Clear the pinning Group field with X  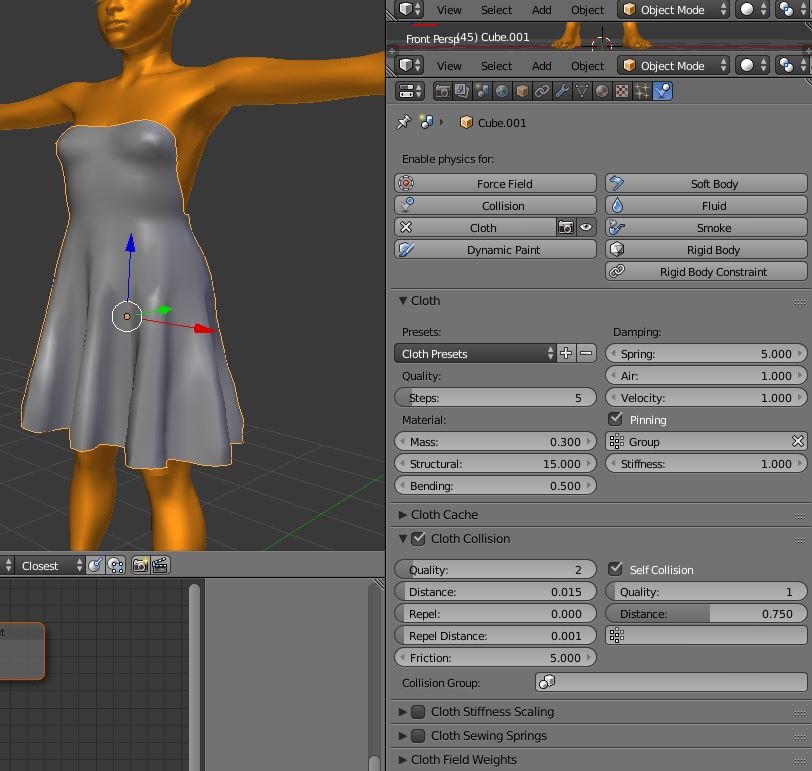click(x=797, y=441)
